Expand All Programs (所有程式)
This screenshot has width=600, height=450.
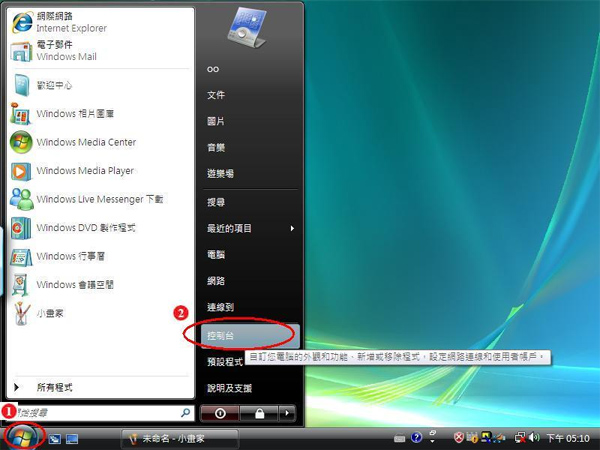click(x=54, y=387)
